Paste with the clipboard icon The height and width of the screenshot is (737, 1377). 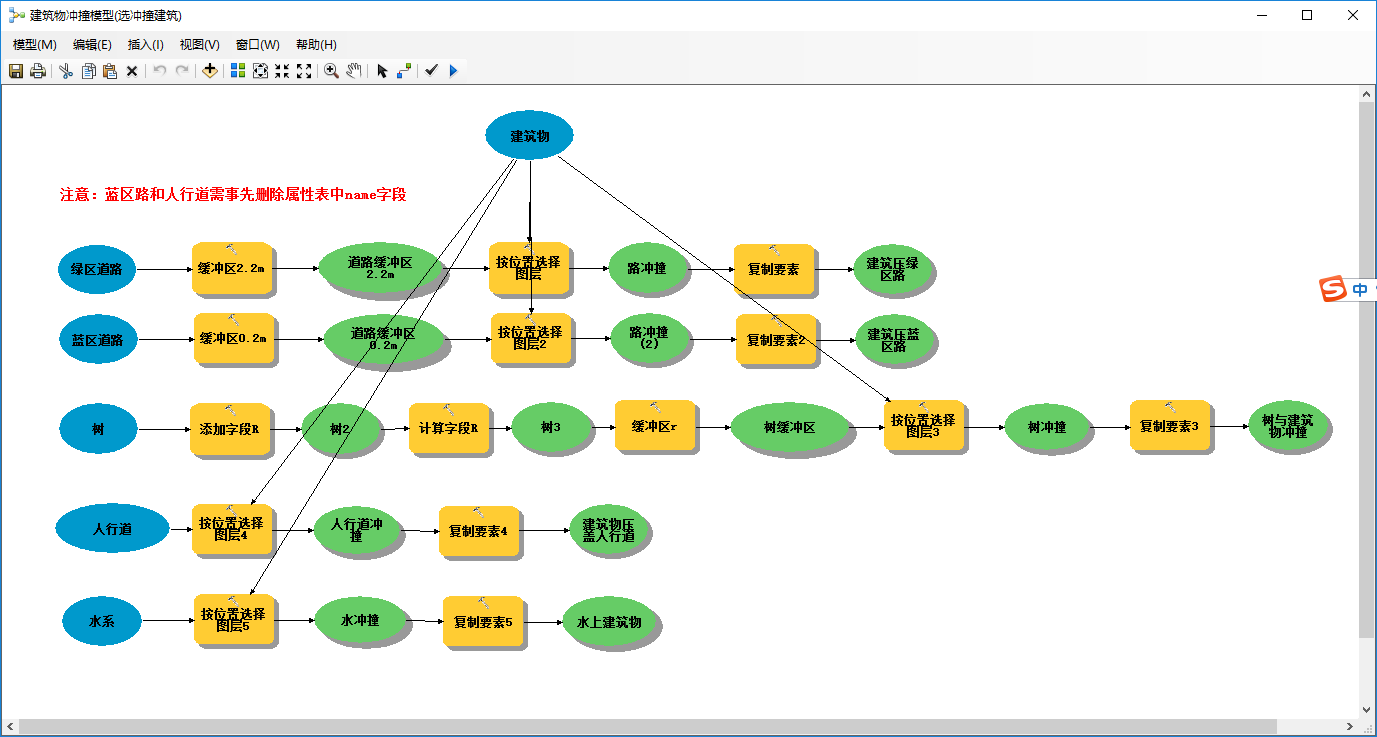coord(110,71)
